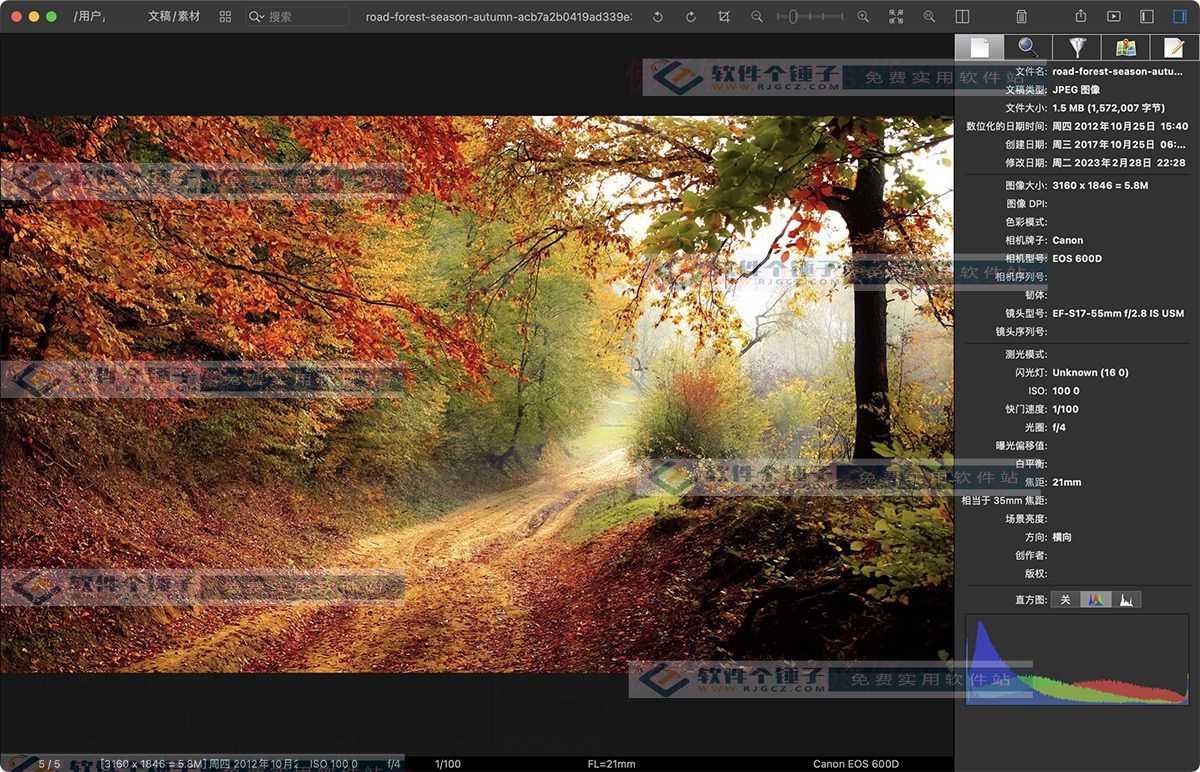
Task: Open the share menu
Action: pyautogui.click(x=1080, y=17)
